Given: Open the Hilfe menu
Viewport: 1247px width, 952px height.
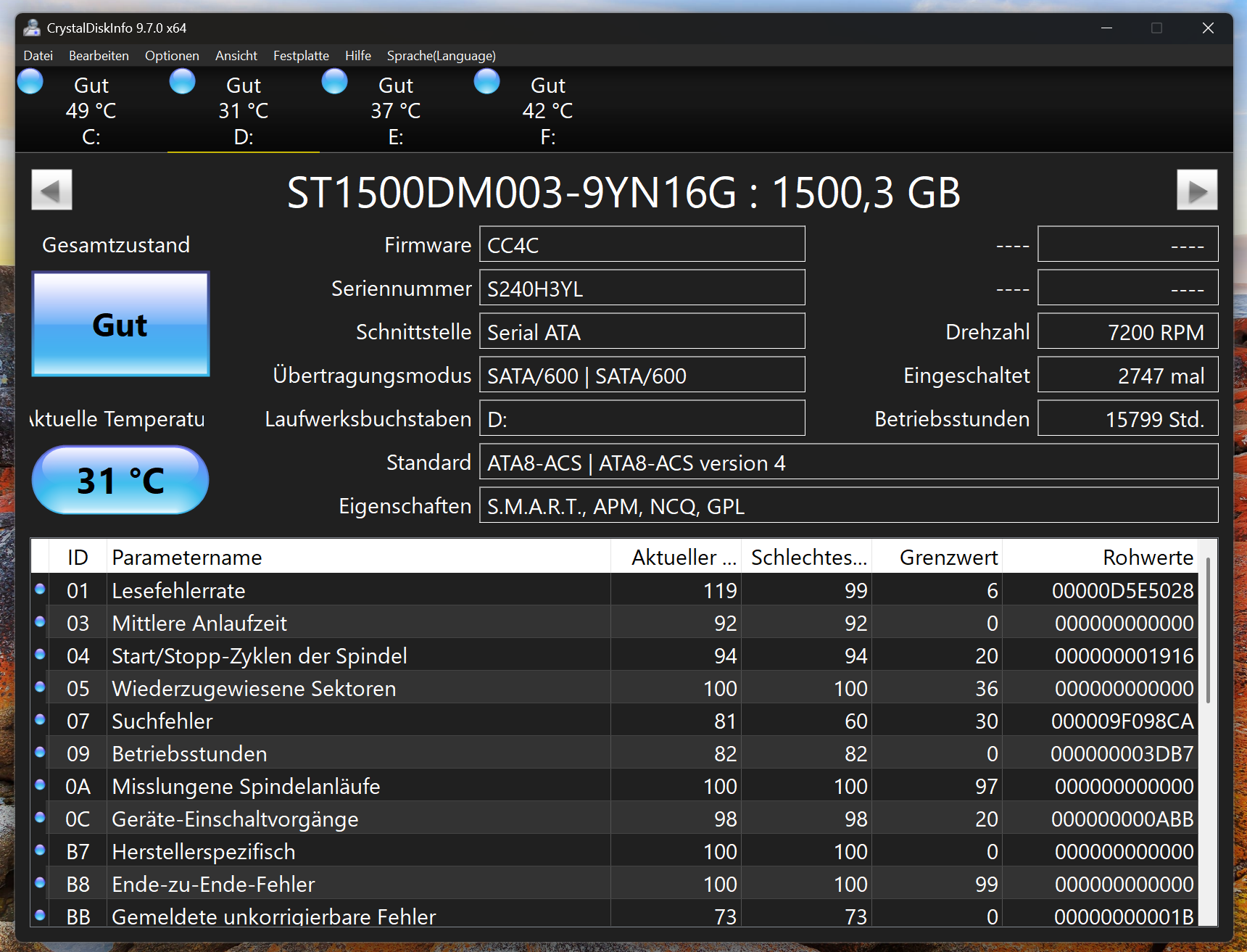Looking at the screenshot, I should point(358,56).
